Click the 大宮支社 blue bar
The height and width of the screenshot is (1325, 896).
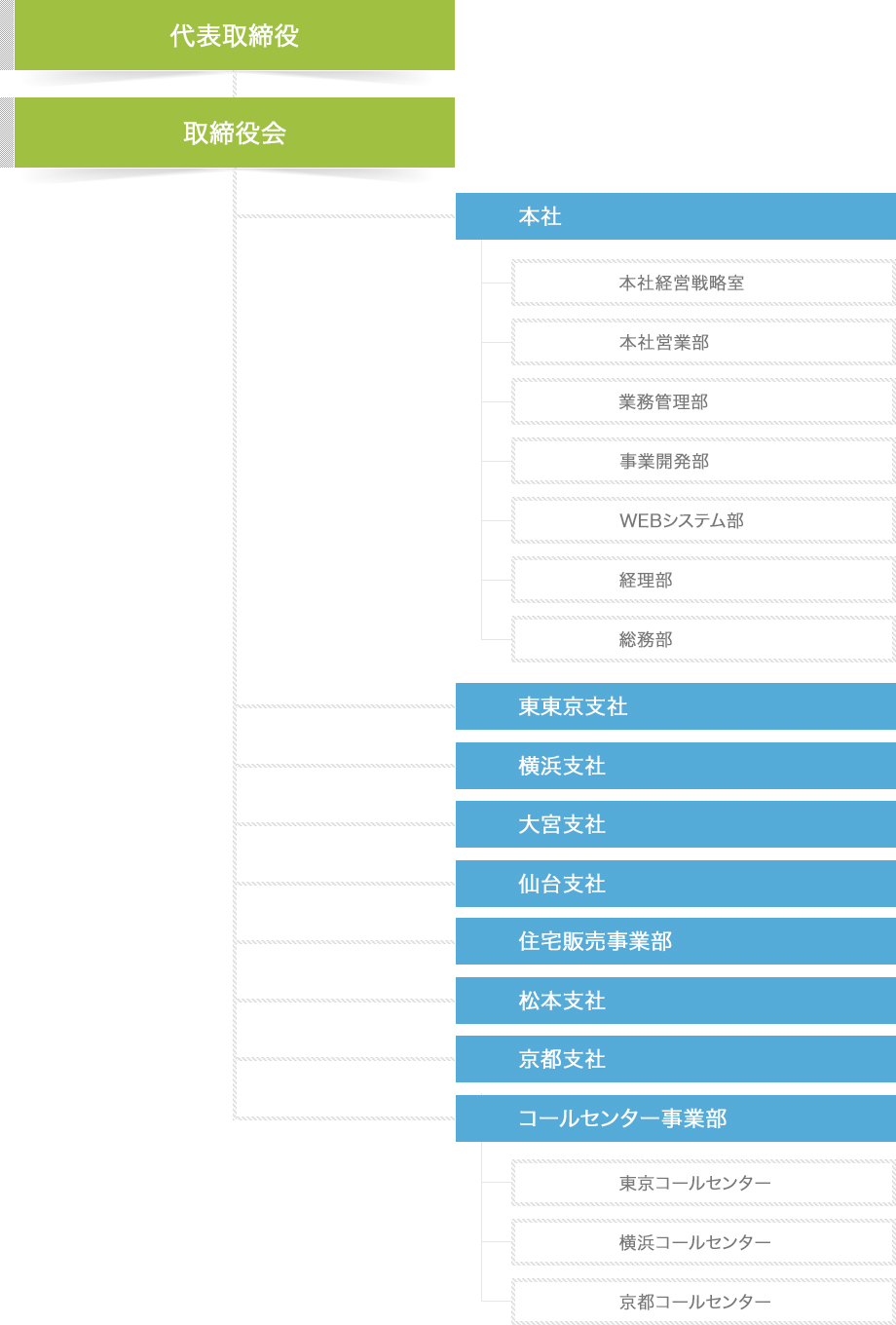(676, 824)
